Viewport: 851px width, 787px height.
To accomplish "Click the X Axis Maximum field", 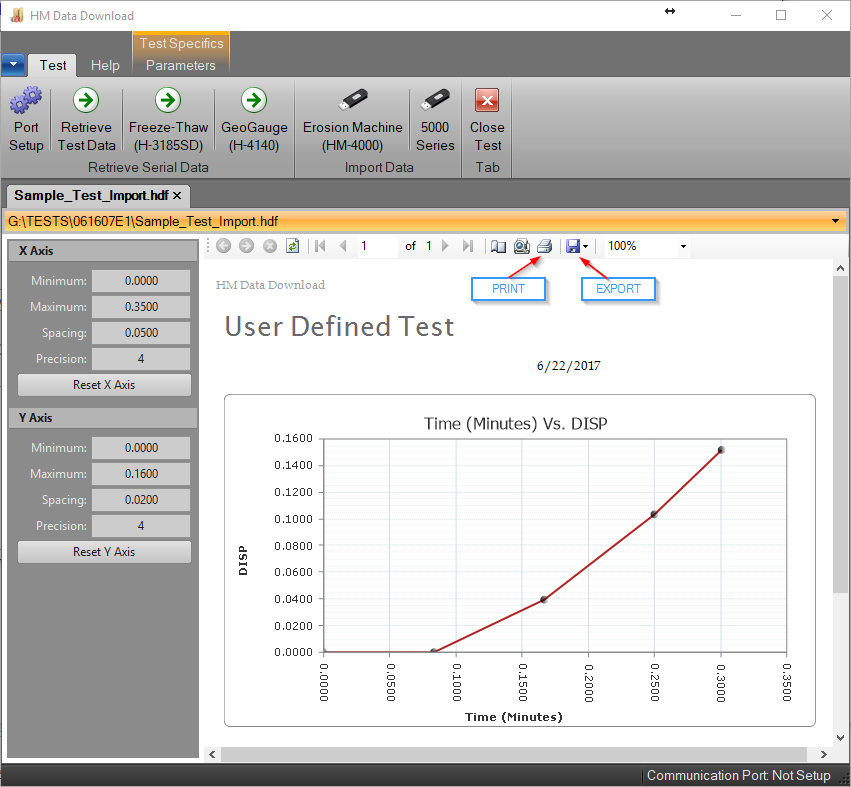I will coord(140,307).
